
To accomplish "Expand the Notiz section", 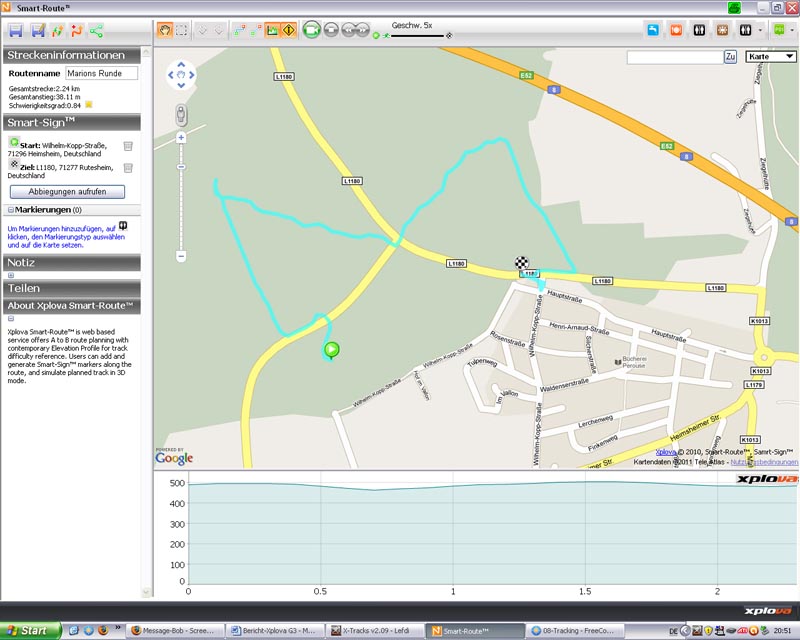I will 11,275.
